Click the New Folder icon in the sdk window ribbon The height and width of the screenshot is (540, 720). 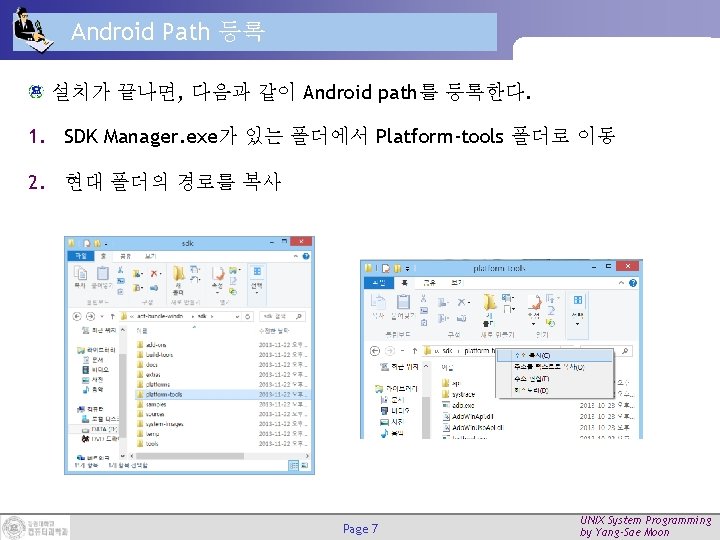pos(178,274)
